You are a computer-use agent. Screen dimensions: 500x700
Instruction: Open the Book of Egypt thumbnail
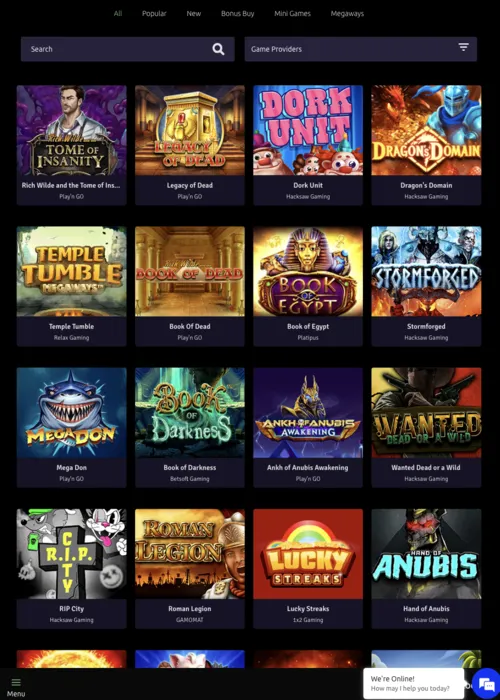308,271
